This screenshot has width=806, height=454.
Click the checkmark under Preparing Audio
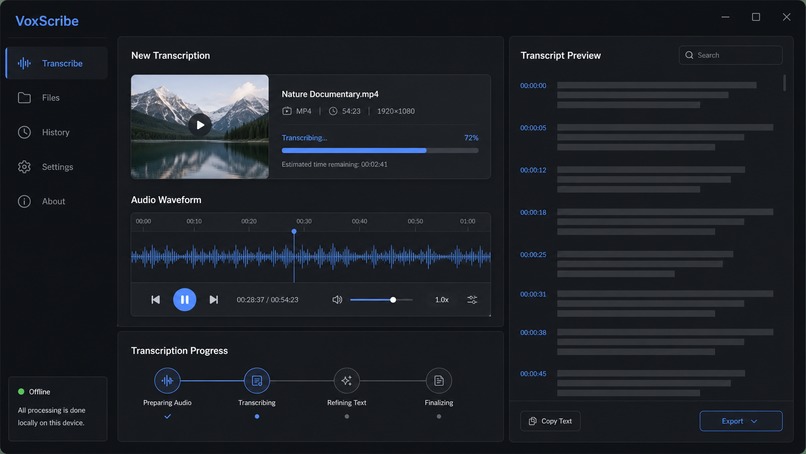167,416
